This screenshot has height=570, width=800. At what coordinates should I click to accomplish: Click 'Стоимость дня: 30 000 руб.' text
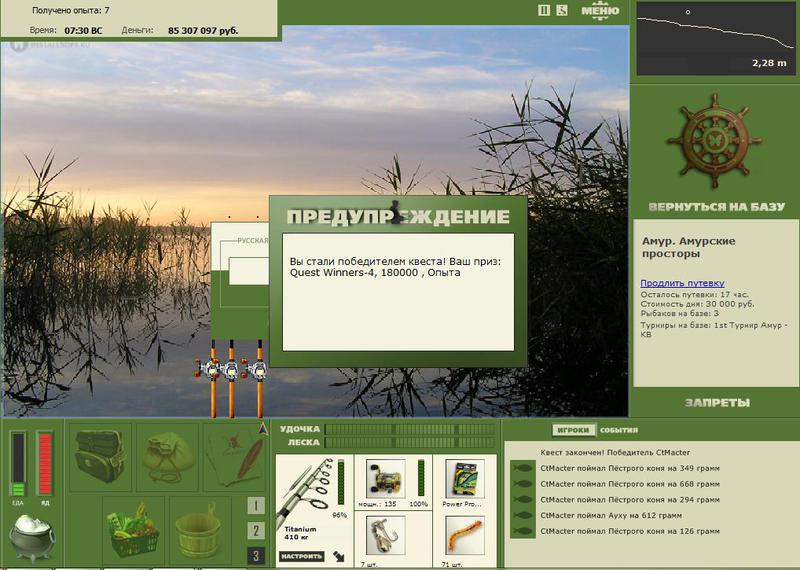(x=697, y=304)
